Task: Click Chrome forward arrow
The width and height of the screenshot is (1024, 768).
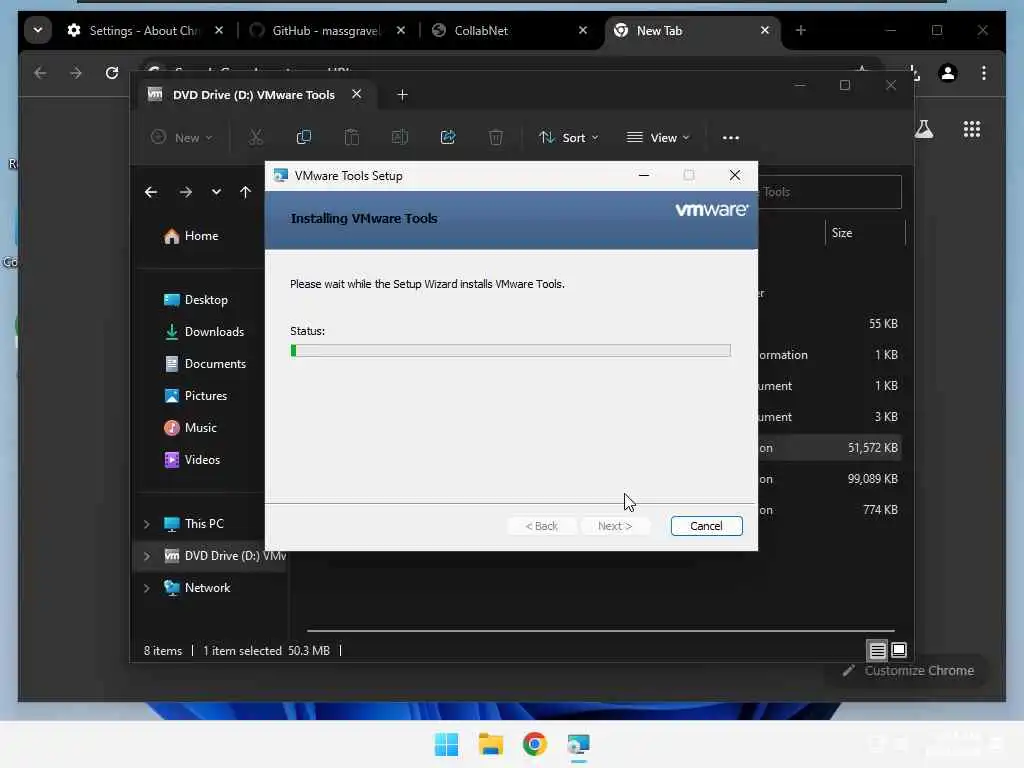Action: [x=76, y=72]
